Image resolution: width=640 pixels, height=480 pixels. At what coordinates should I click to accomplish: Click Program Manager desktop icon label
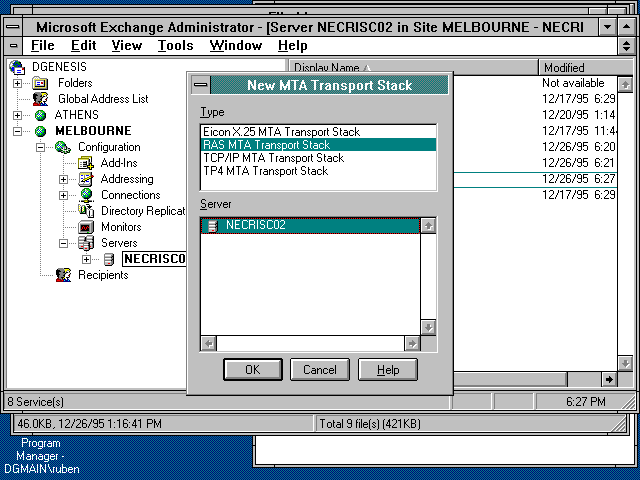click(x=41, y=456)
